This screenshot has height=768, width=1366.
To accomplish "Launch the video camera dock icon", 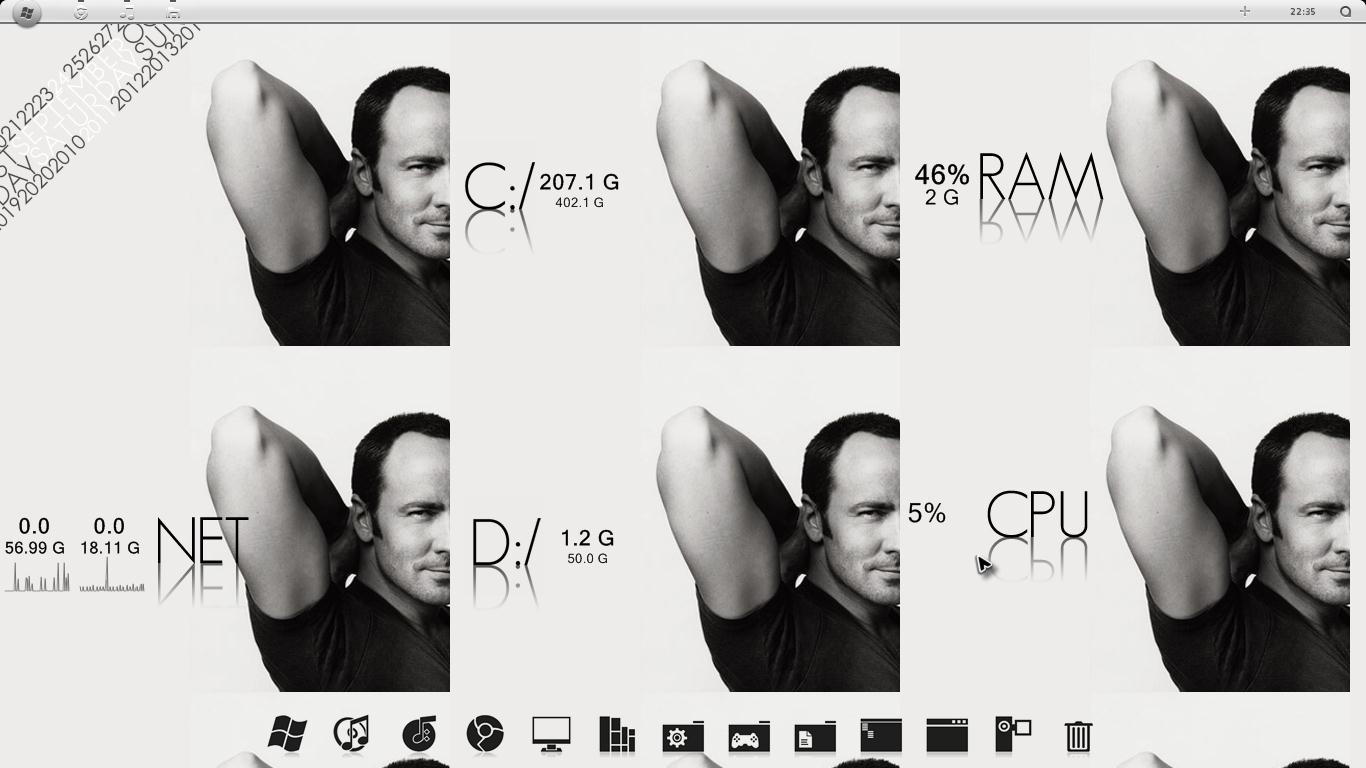I will click(1013, 734).
